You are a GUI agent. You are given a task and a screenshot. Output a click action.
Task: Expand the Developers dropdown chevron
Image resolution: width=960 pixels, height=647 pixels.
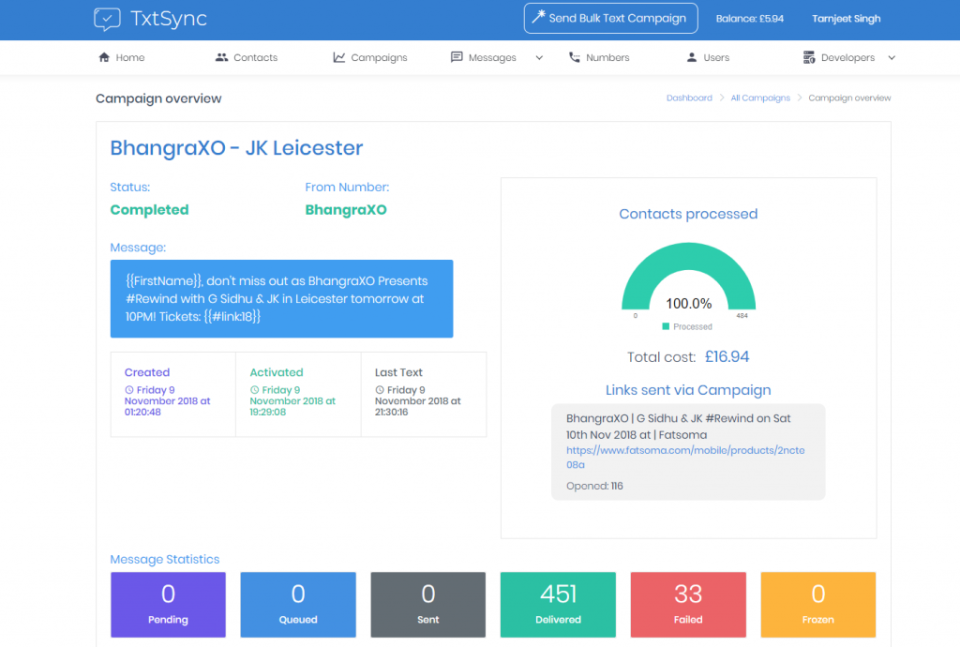tap(891, 58)
